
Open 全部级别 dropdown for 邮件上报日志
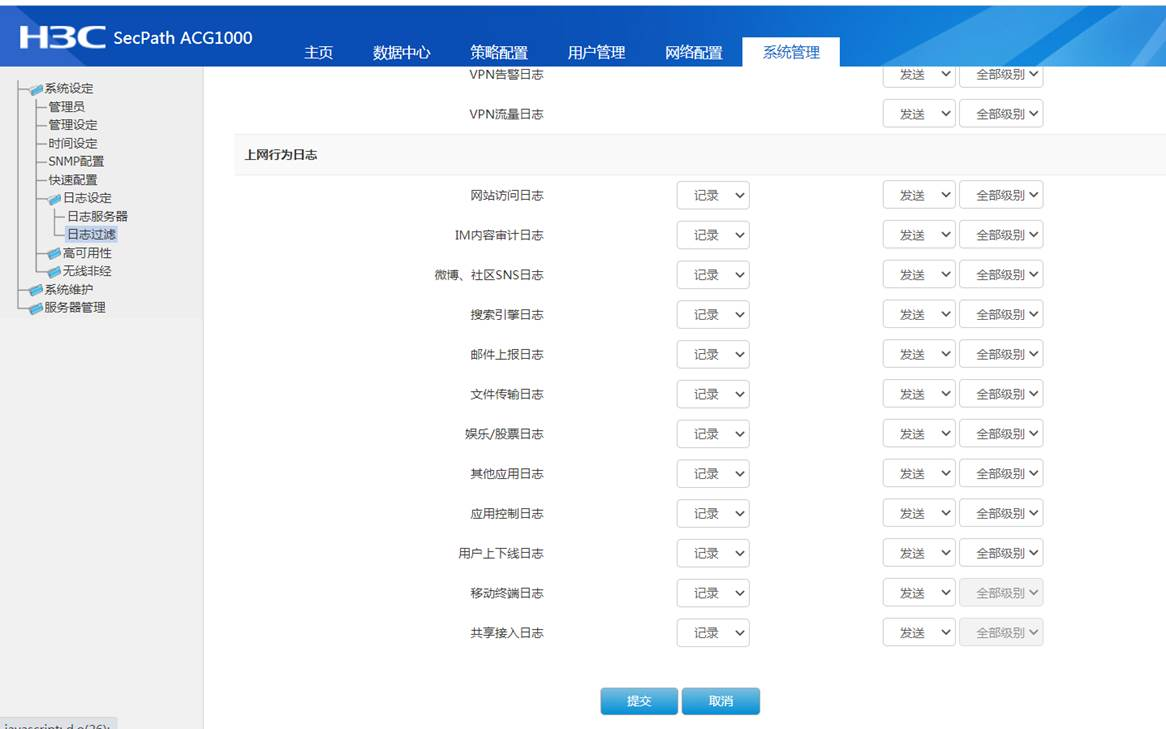(1001, 355)
